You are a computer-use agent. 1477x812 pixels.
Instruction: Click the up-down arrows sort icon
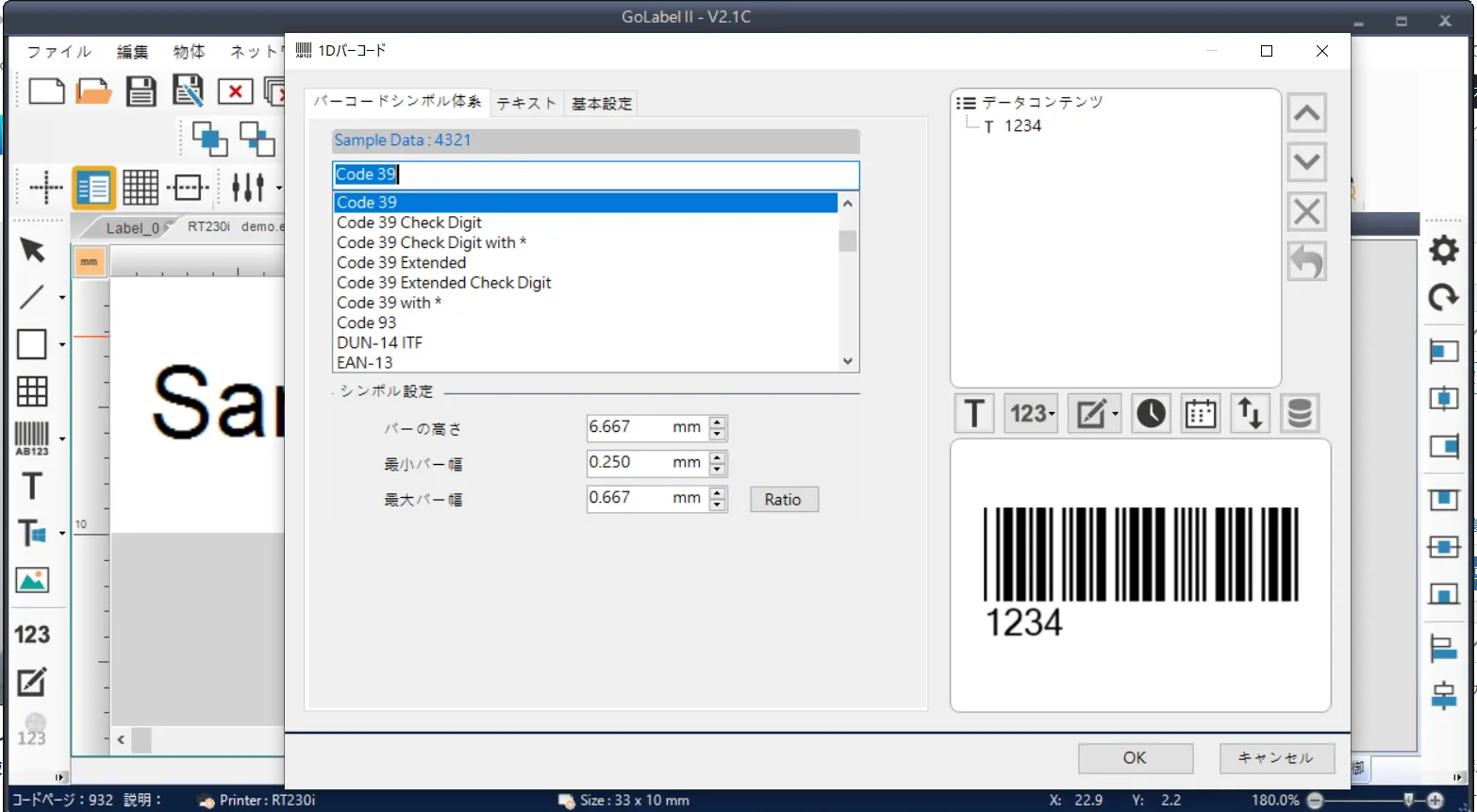1251,413
